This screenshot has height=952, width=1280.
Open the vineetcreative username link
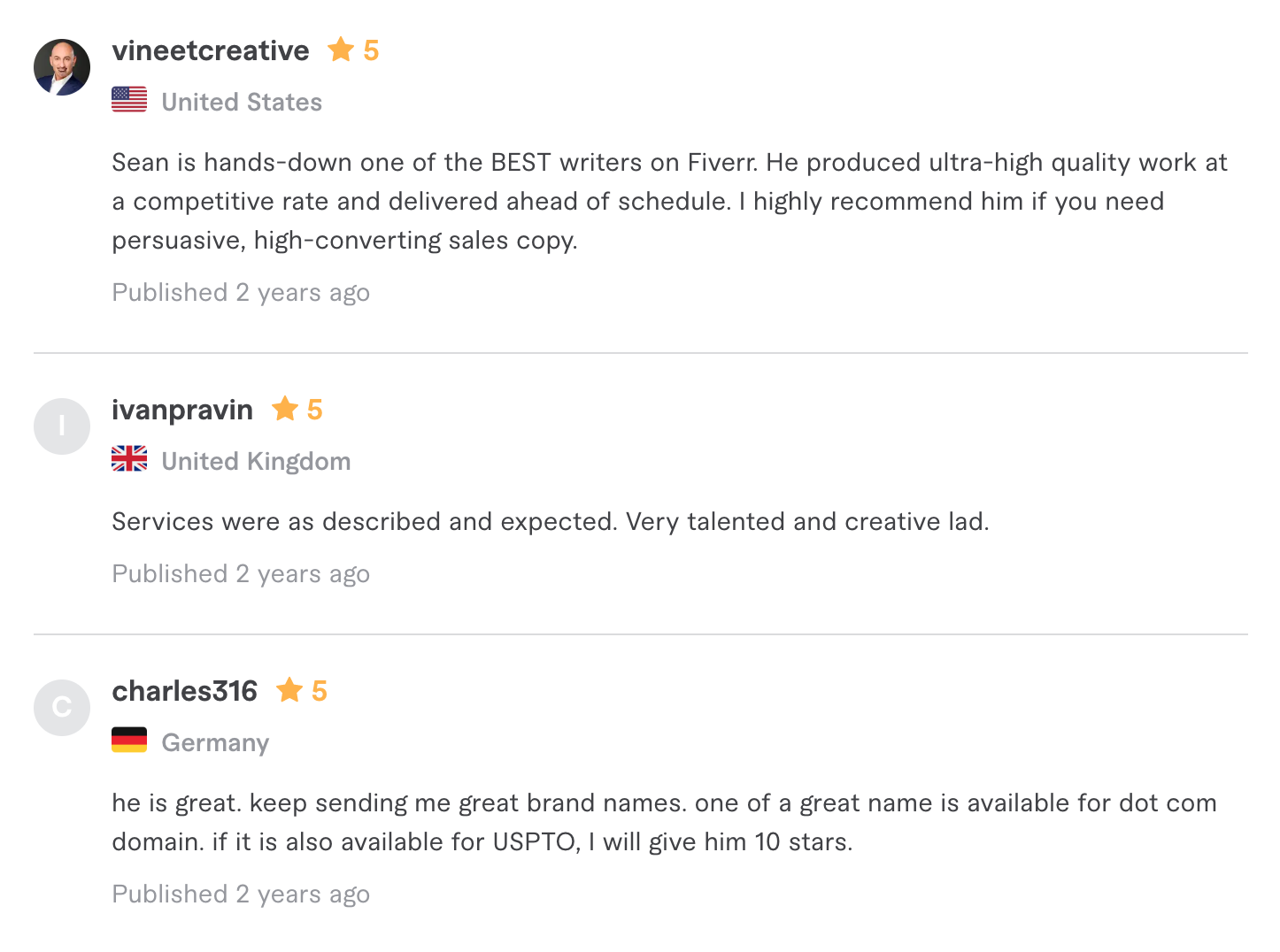pos(211,50)
